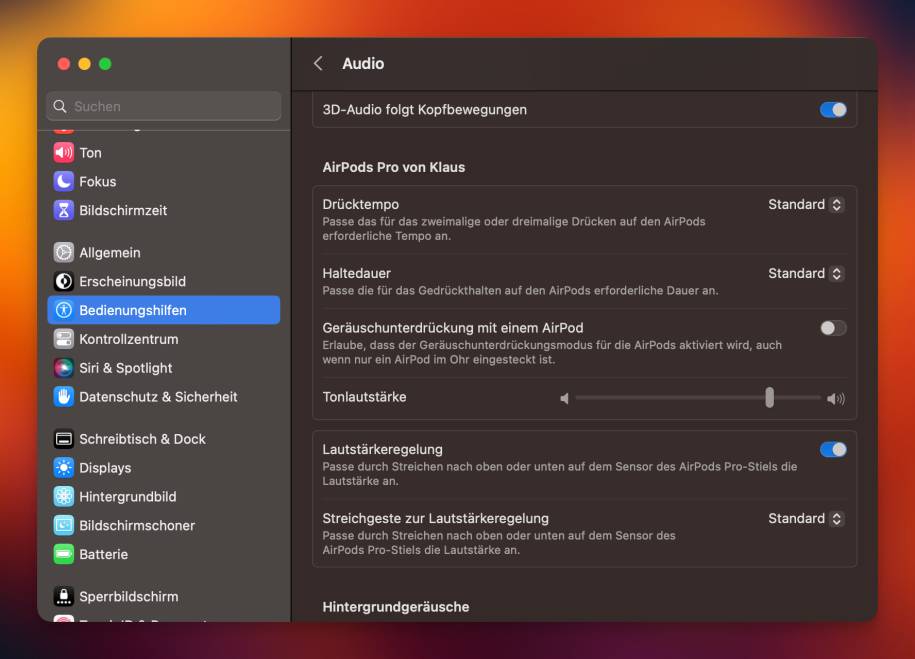Click the Bildschirmzeit hourglass icon

[x=64, y=210]
